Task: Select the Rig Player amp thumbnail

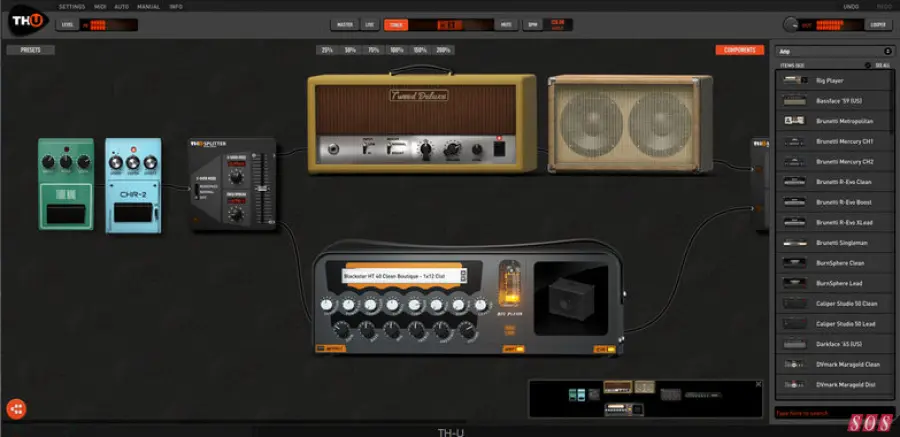Action: [x=795, y=80]
